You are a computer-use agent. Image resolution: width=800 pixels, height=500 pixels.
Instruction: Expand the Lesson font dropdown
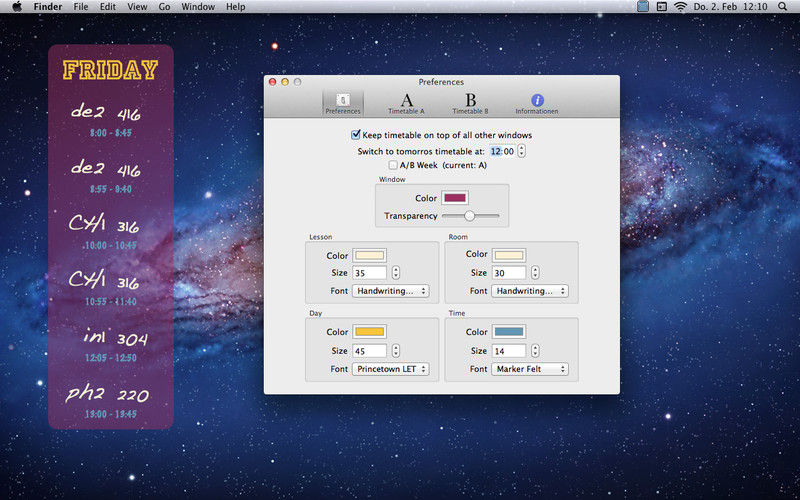[391, 291]
